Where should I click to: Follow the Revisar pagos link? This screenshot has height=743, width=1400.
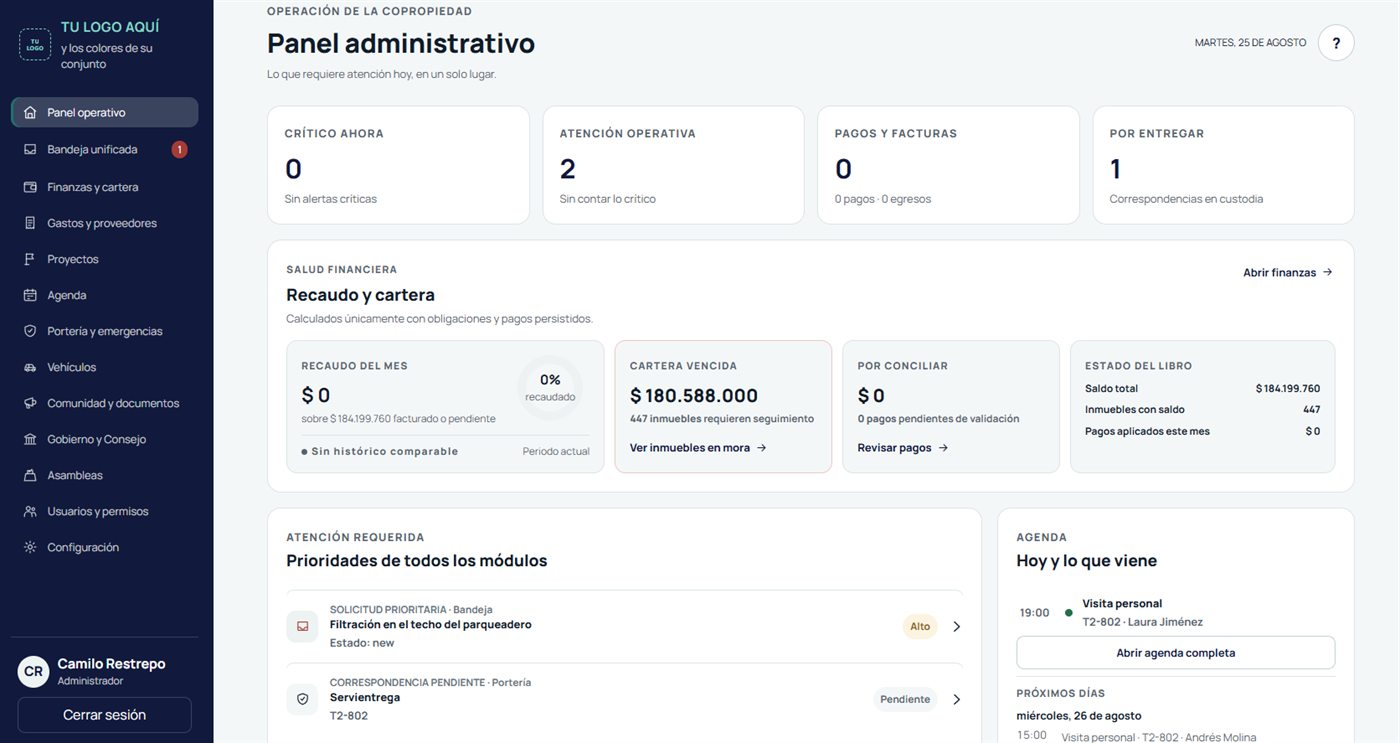coord(903,448)
